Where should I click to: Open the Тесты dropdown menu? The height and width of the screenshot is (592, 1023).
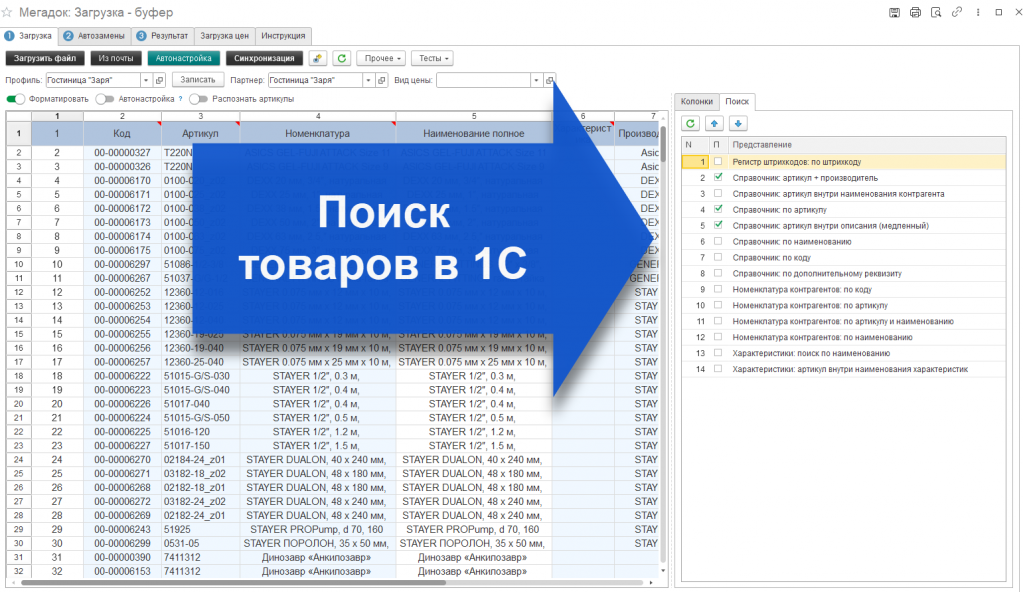[433, 58]
